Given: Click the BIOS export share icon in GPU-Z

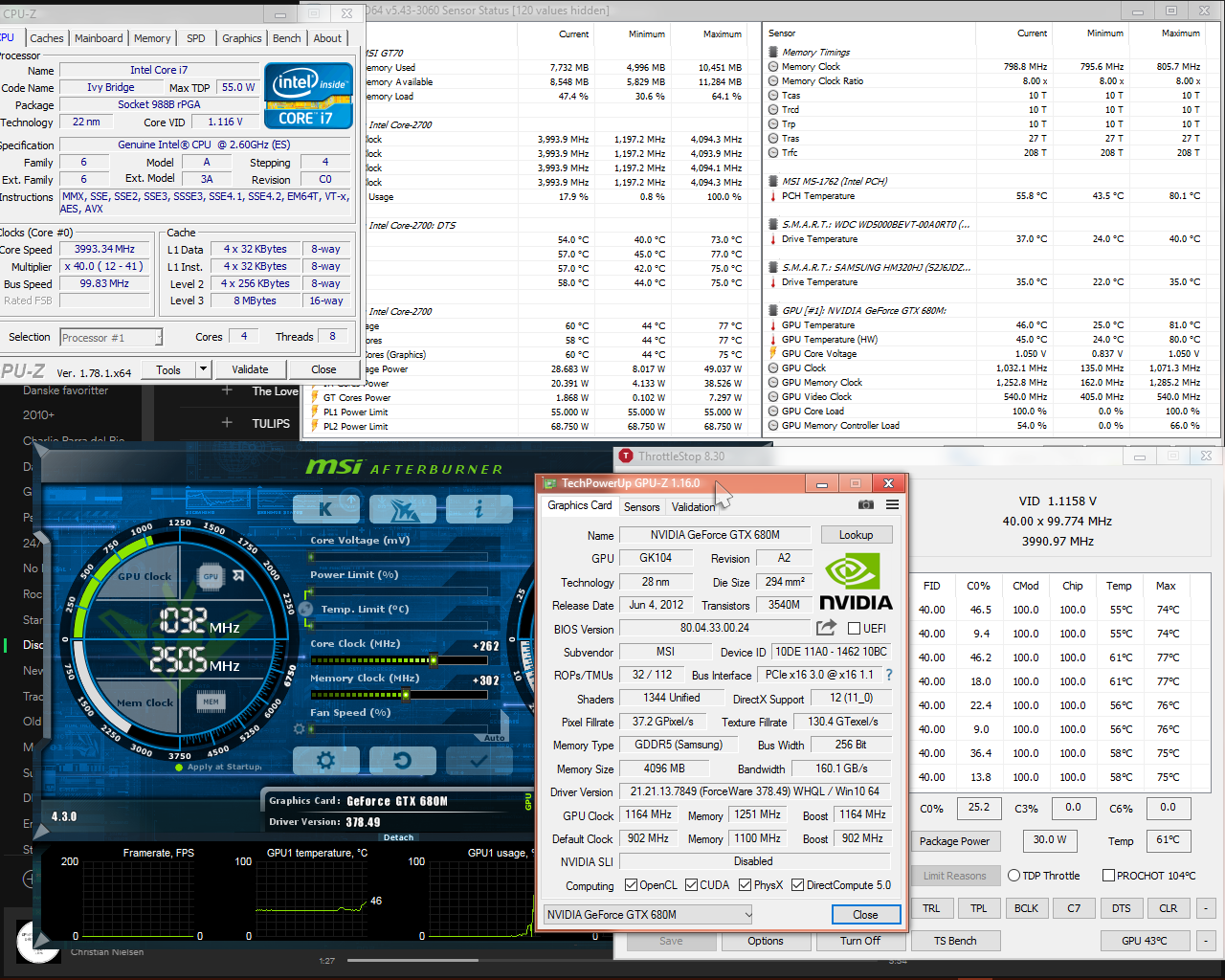Looking at the screenshot, I should point(826,628).
